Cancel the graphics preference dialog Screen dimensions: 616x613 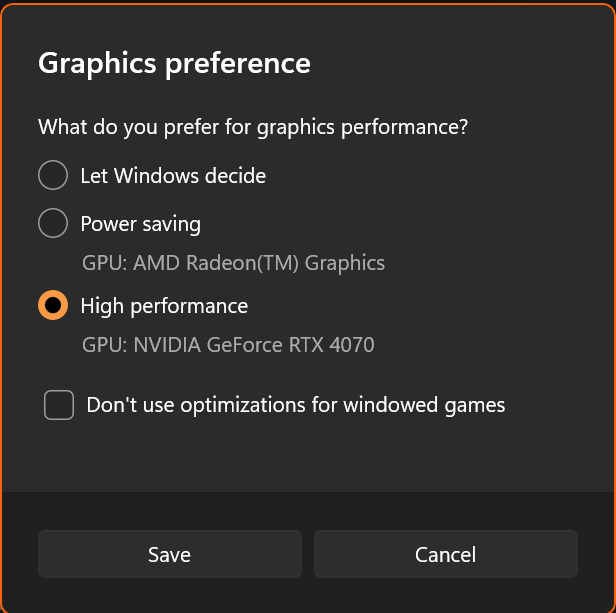click(446, 554)
